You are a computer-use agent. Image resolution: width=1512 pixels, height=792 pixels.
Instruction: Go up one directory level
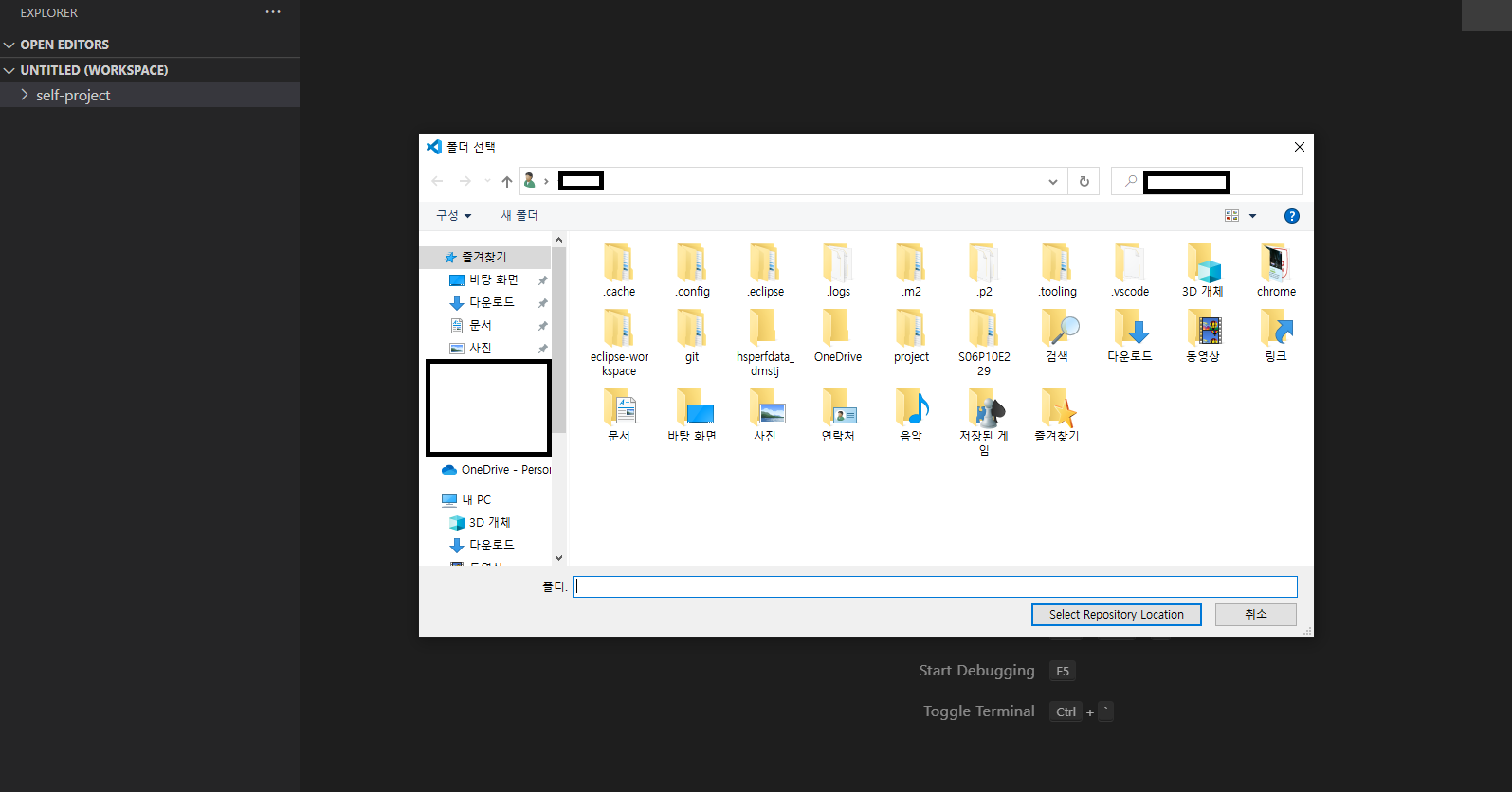[x=507, y=181]
